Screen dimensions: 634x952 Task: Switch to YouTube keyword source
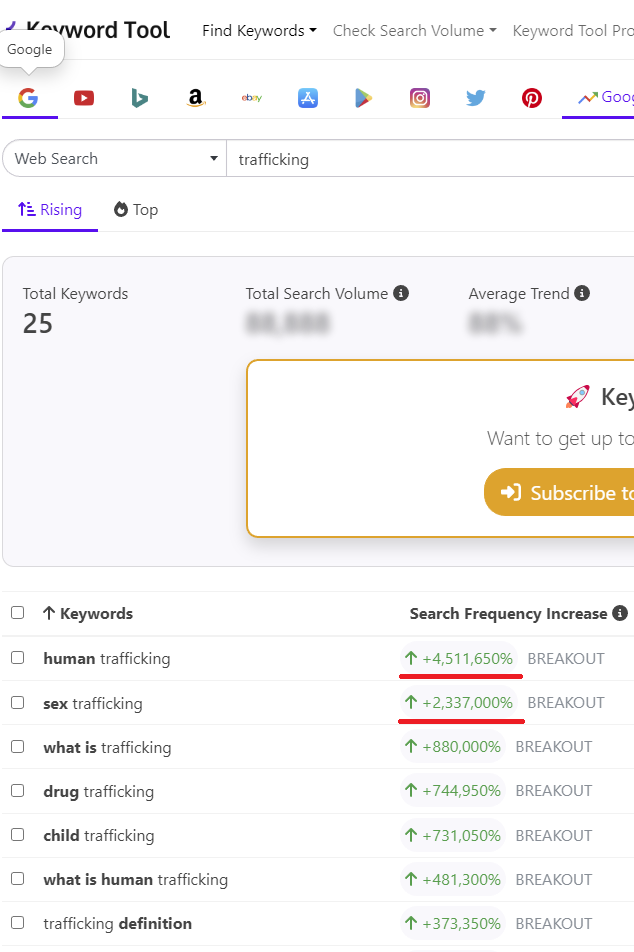pyautogui.click(x=84, y=98)
